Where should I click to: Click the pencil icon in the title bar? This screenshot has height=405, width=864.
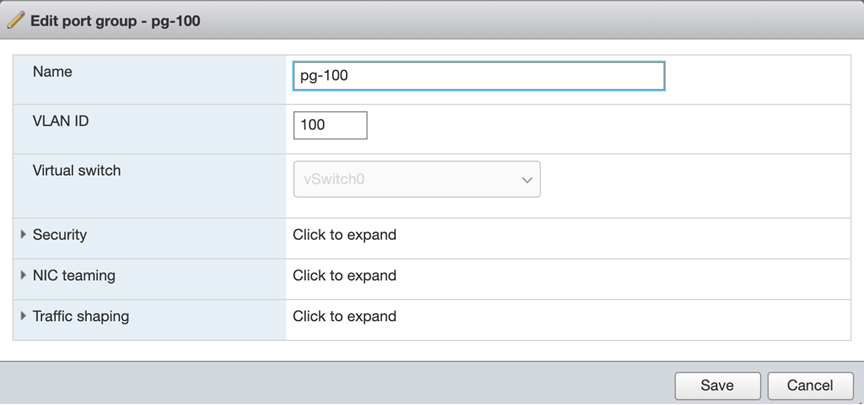pyautogui.click(x=16, y=20)
